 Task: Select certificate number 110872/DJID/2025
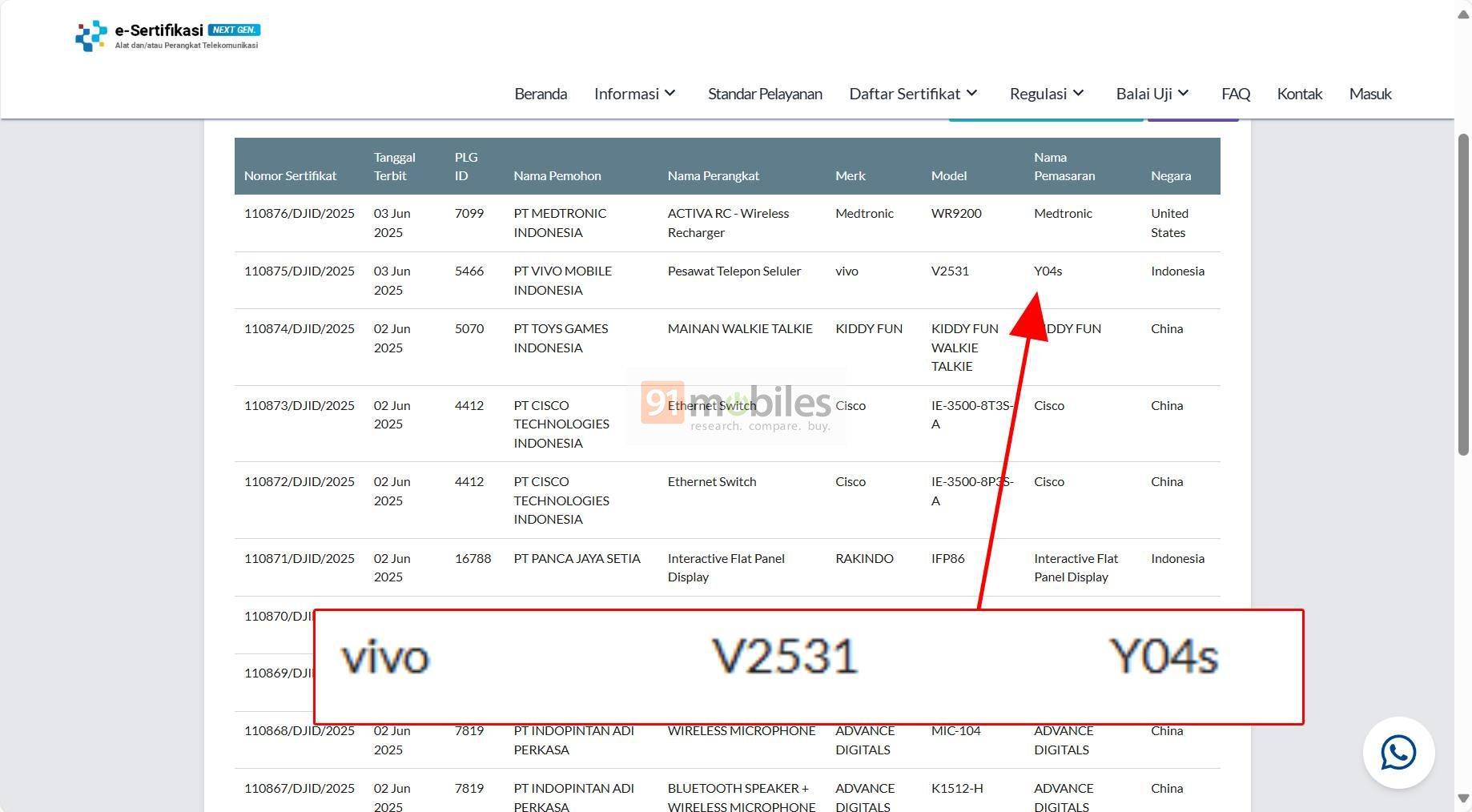(300, 481)
